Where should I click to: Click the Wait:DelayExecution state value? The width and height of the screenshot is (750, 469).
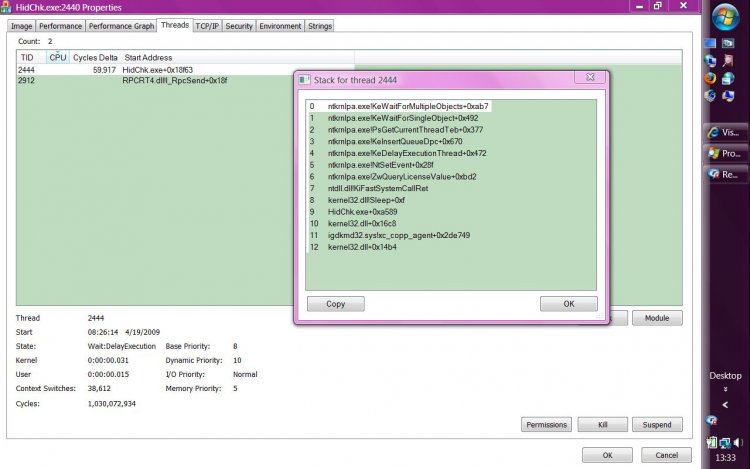click(121, 346)
